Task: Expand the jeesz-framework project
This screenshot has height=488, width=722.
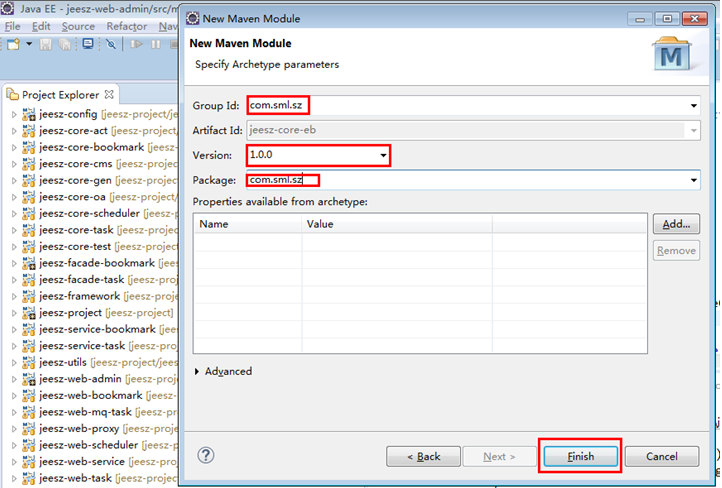Action: pyautogui.click(x=14, y=296)
